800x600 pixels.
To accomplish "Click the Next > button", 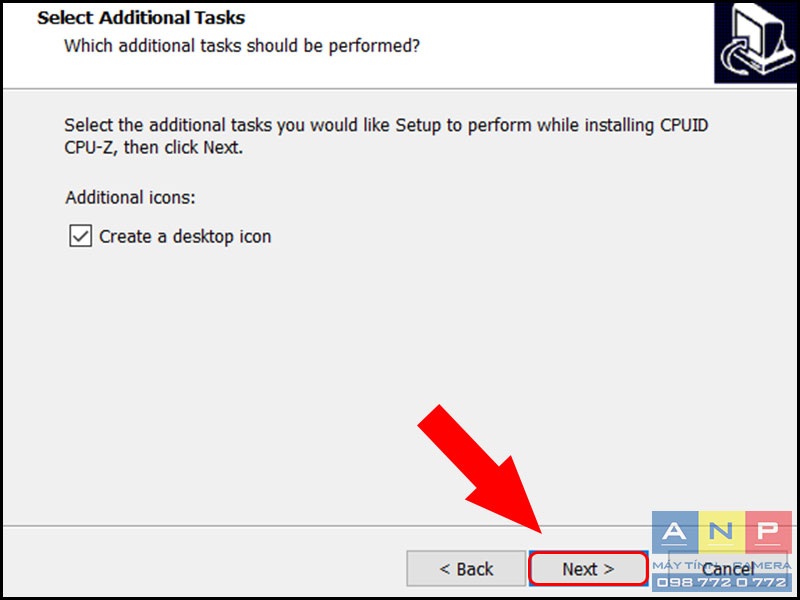I will 588,568.
